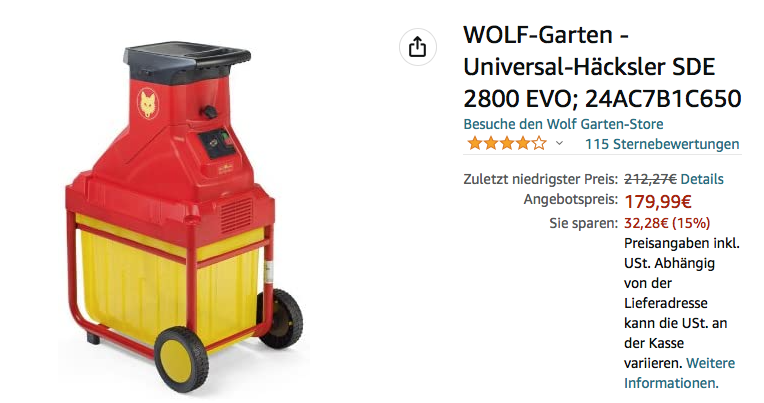
Task: Follow the Weitere Informationen link
Action: click(x=679, y=373)
